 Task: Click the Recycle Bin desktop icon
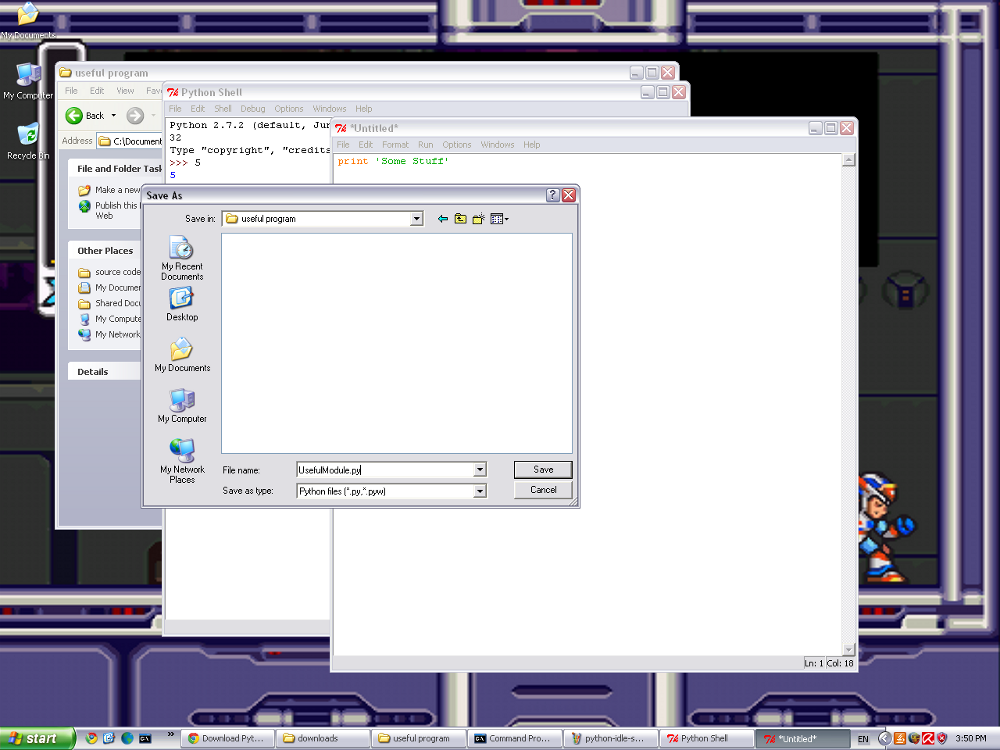click(28, 141)
